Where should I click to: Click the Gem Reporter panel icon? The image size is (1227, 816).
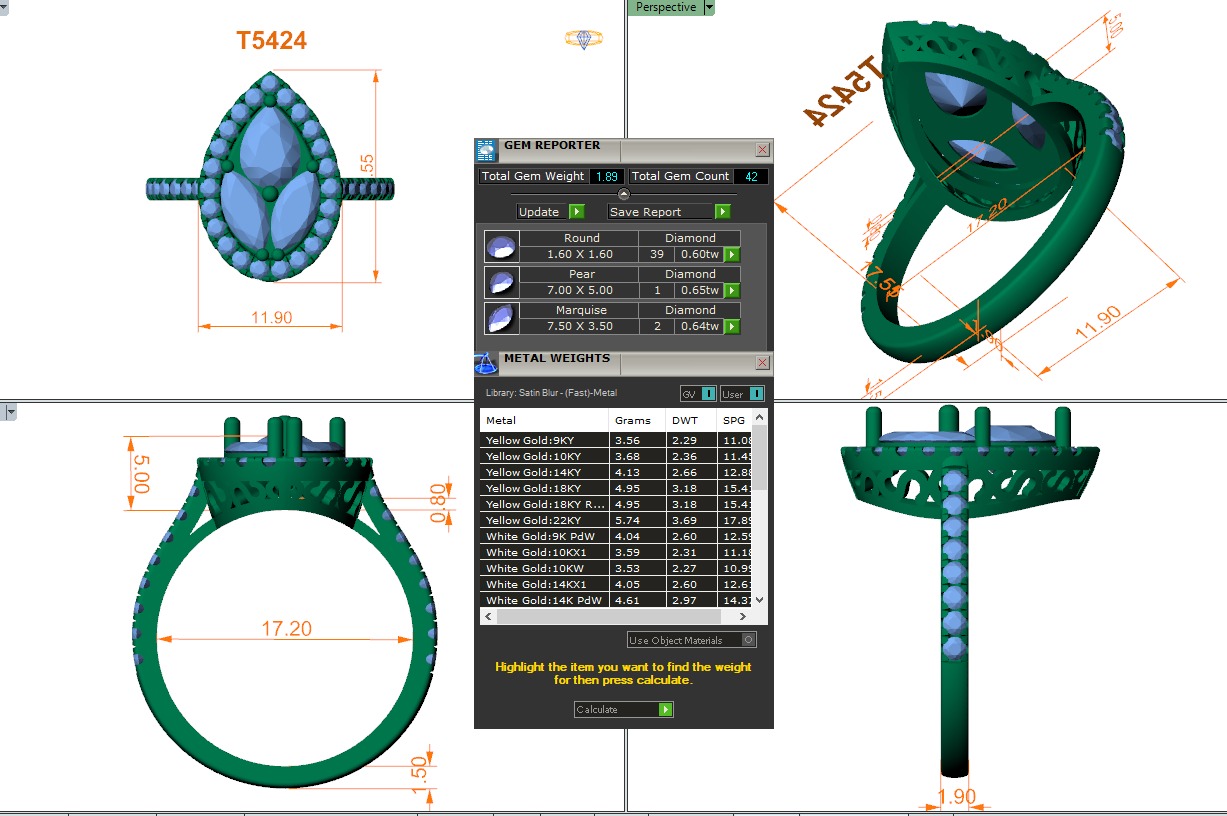485,151
